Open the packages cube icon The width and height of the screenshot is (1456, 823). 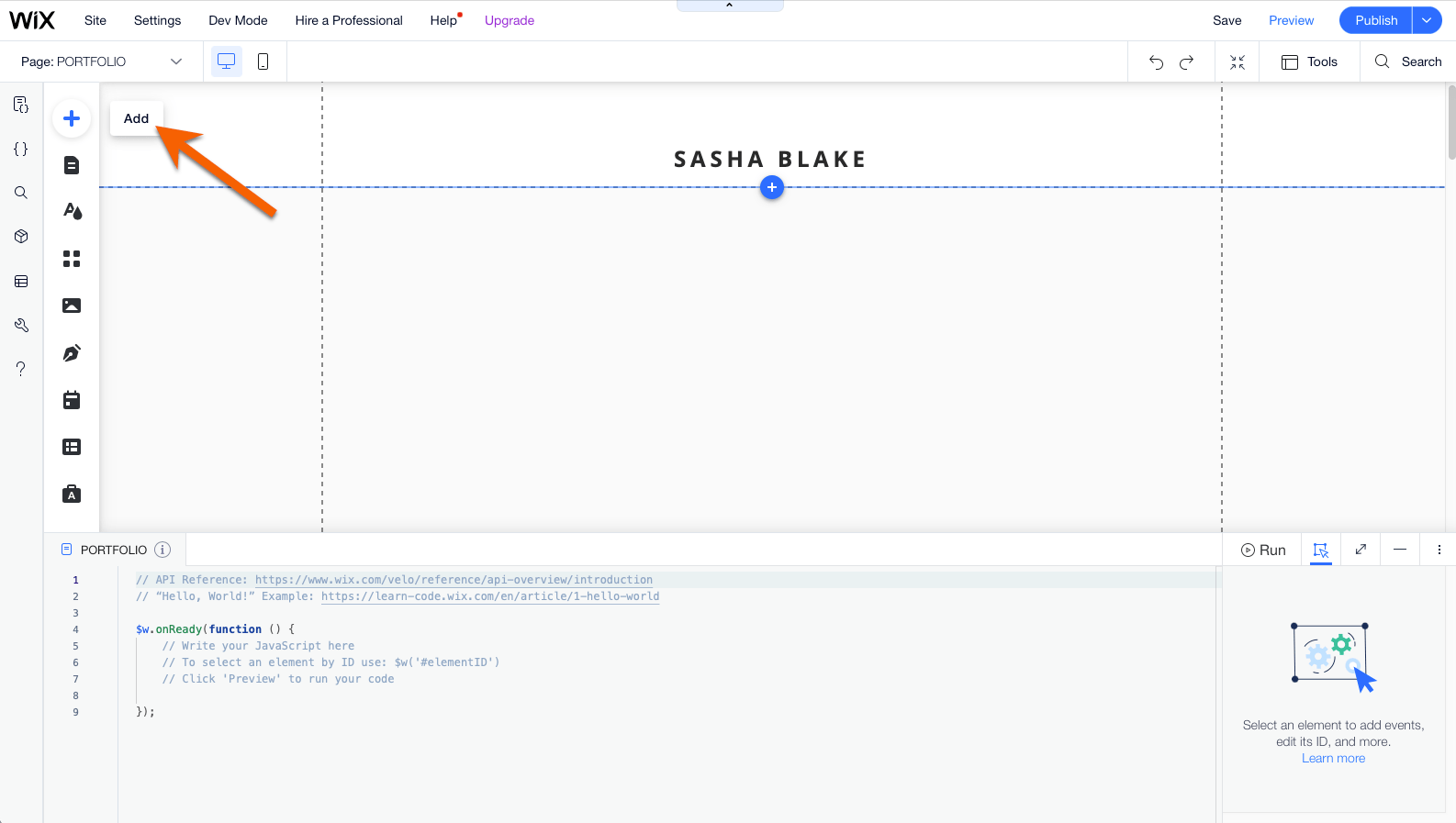pyautogui.click(x=21, y=237)
